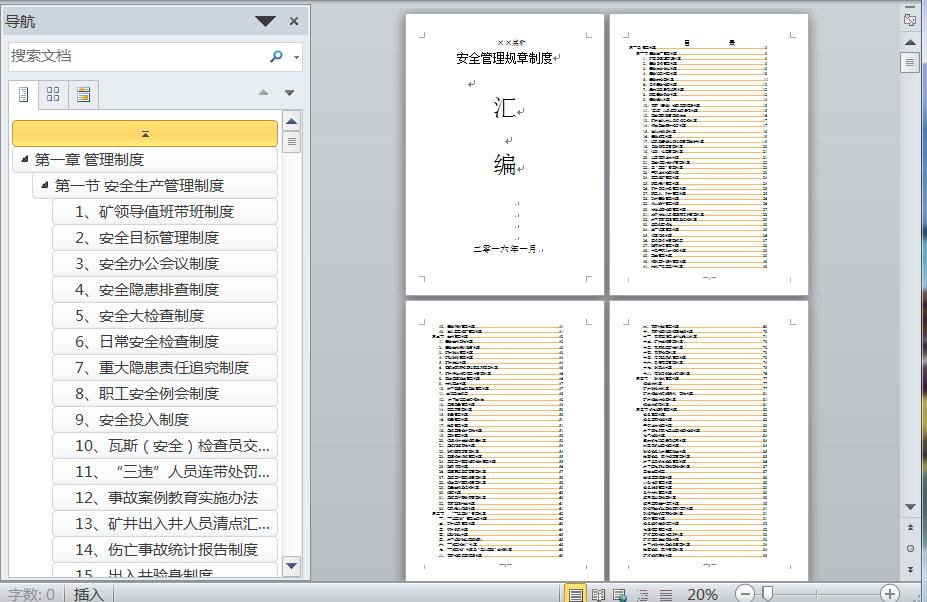Click the zoom slider handle

tap(767, 593)
